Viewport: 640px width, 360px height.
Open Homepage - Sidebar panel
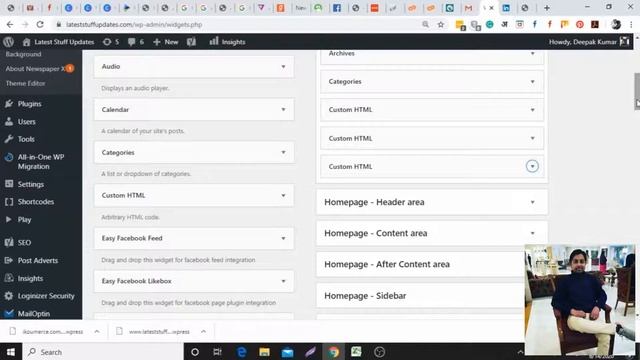click(420, 296)
